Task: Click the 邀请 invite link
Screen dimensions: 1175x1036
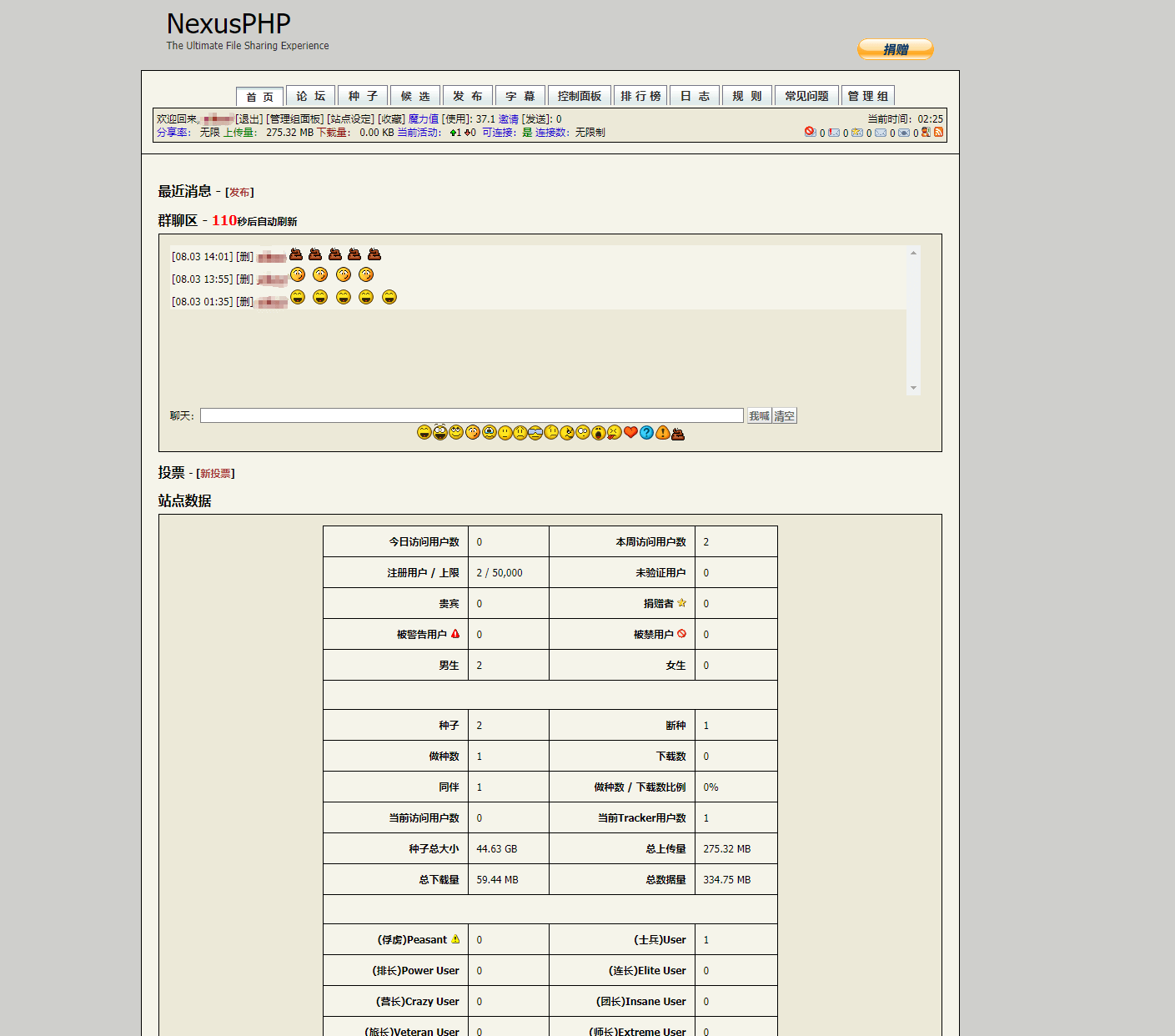Action: 509,119
